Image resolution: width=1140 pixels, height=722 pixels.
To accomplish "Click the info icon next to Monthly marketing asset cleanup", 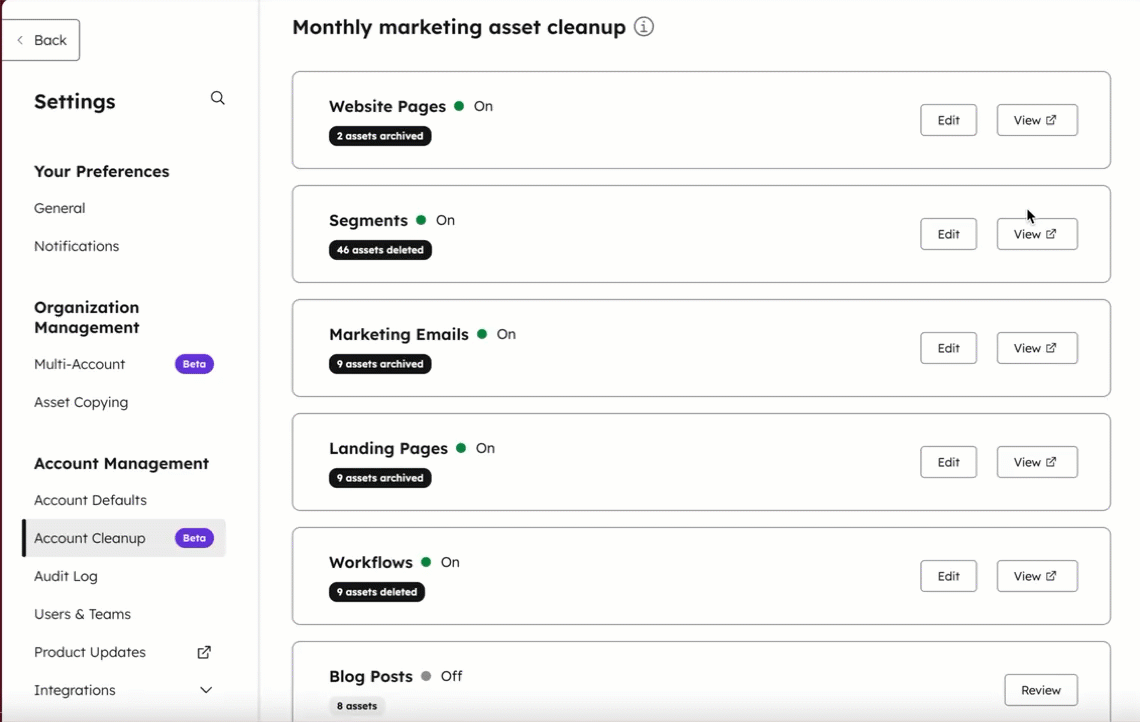I will coord(643,27).
